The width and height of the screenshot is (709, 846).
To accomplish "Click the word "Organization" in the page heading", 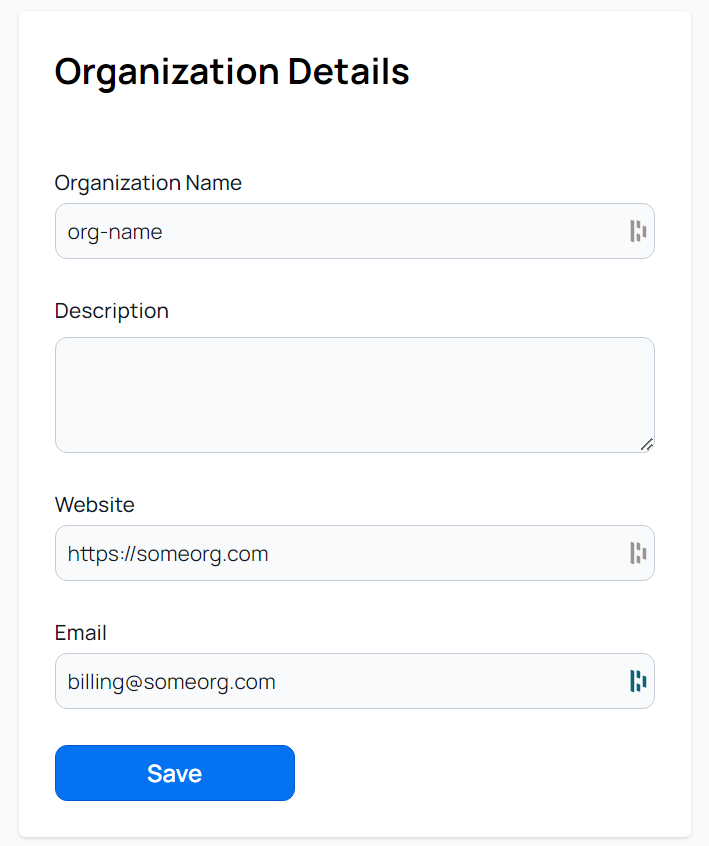I will tap(167, 72).
